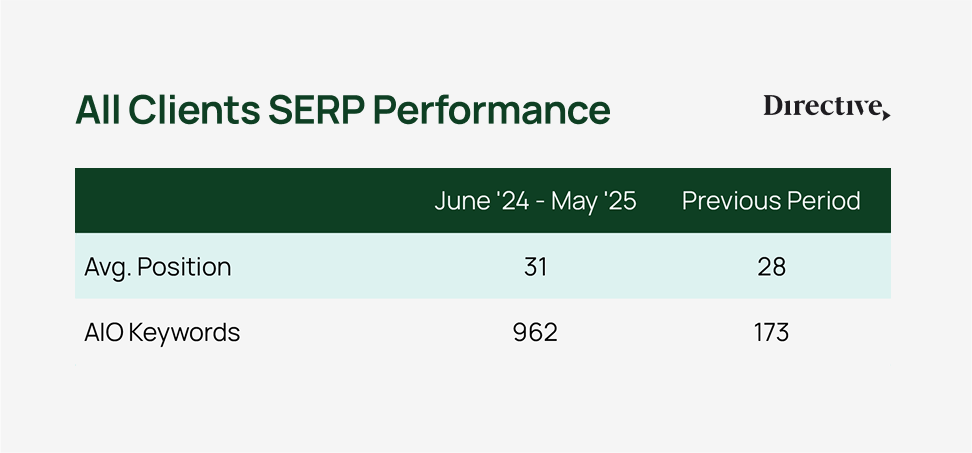Image resolution: width=972 pixels, height=453 pixels.
Task: Select the All Clients SERP Performance title
Action: coord(343,111)
